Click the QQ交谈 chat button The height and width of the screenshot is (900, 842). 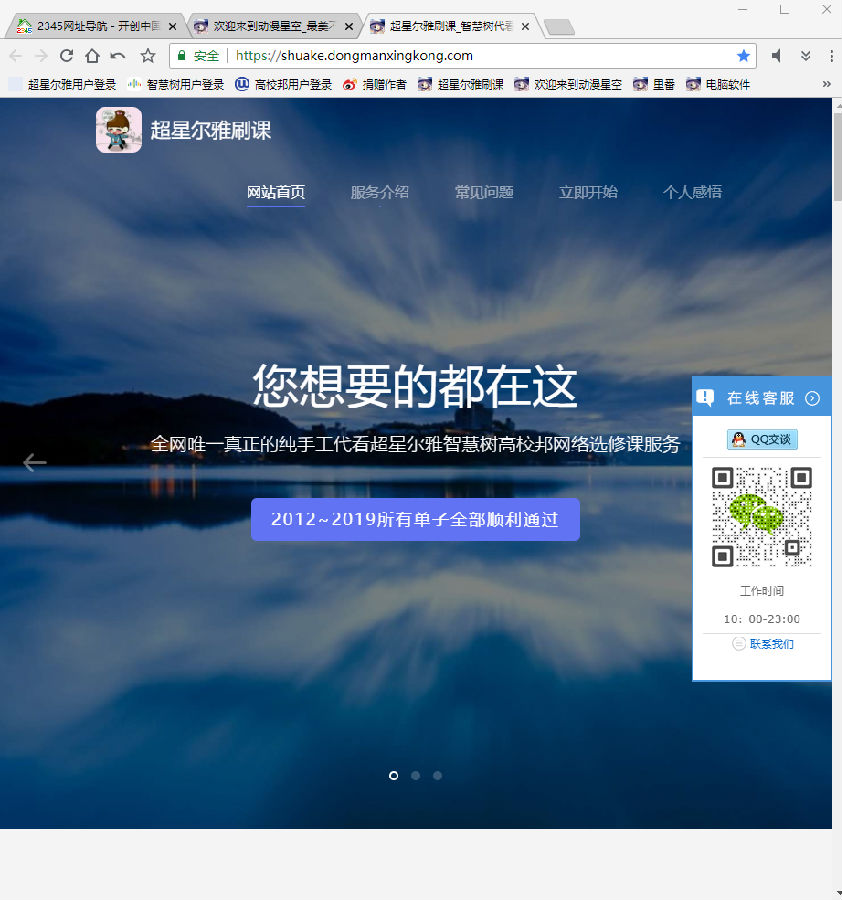(x=762, y=440)
